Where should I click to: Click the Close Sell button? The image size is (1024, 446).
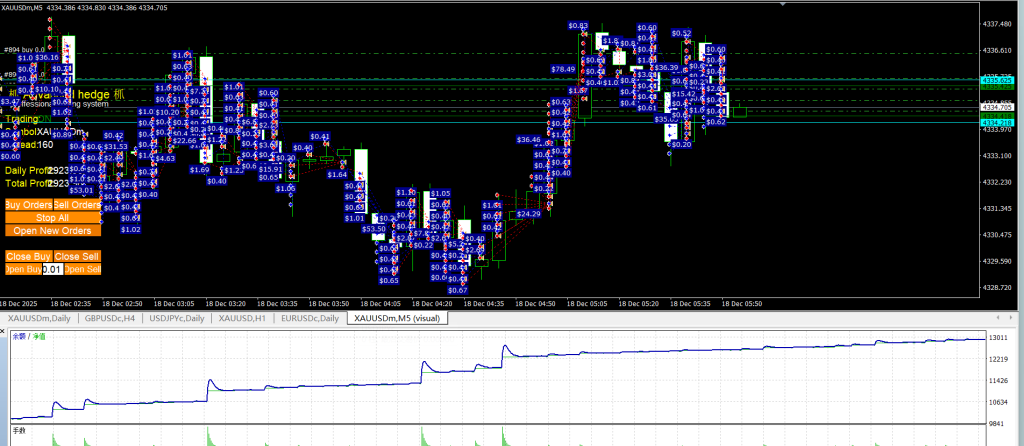77,256
